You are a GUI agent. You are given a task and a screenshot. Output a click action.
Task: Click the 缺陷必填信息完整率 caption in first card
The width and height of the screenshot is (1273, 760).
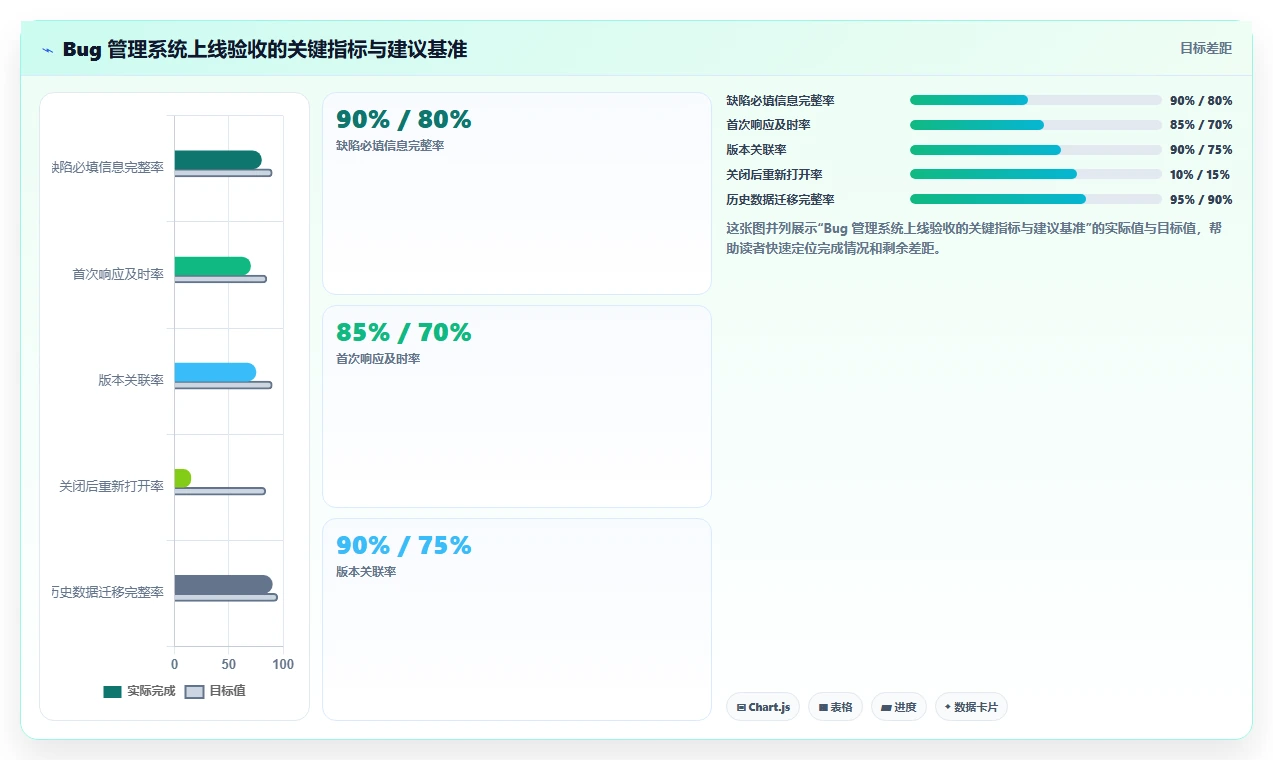click(x=390, y=146)
